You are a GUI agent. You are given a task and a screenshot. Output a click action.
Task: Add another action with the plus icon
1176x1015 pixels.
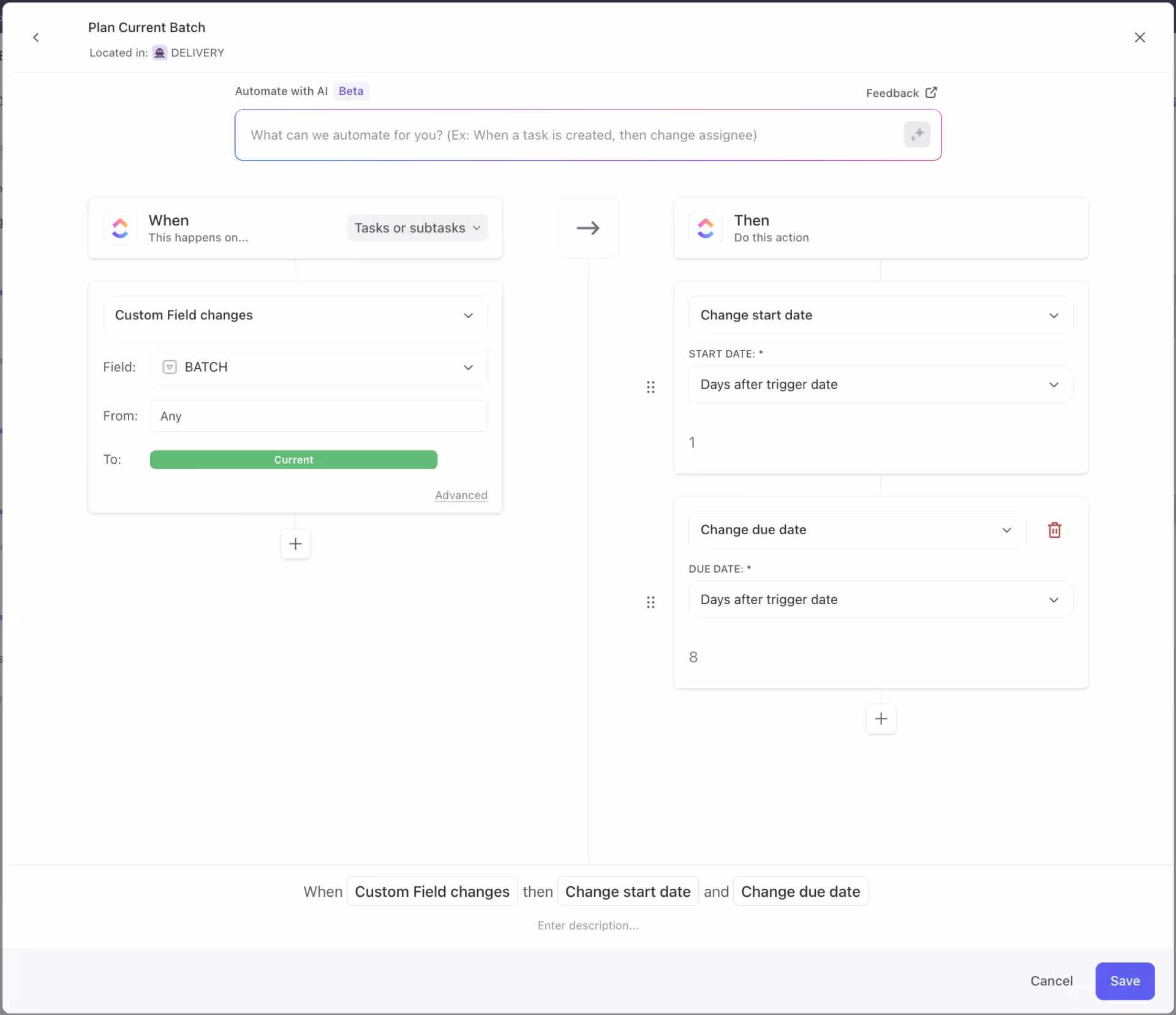[x=880, y=719]
